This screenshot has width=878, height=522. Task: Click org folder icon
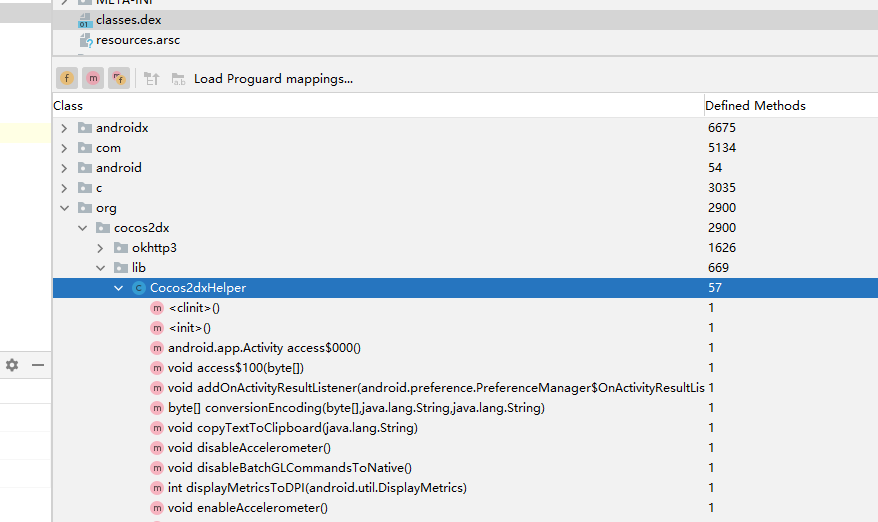tap(85, 208)
